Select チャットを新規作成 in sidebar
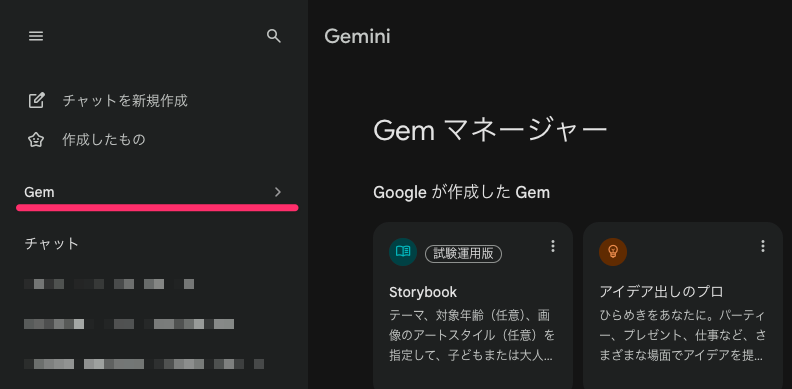Screen dimensions: 792x389 pyautogui.click(x=125, y=101)
